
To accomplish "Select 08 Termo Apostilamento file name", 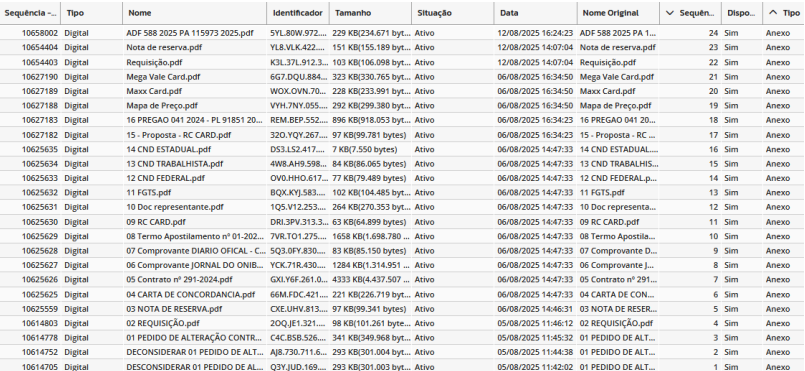I will [195, 237].
